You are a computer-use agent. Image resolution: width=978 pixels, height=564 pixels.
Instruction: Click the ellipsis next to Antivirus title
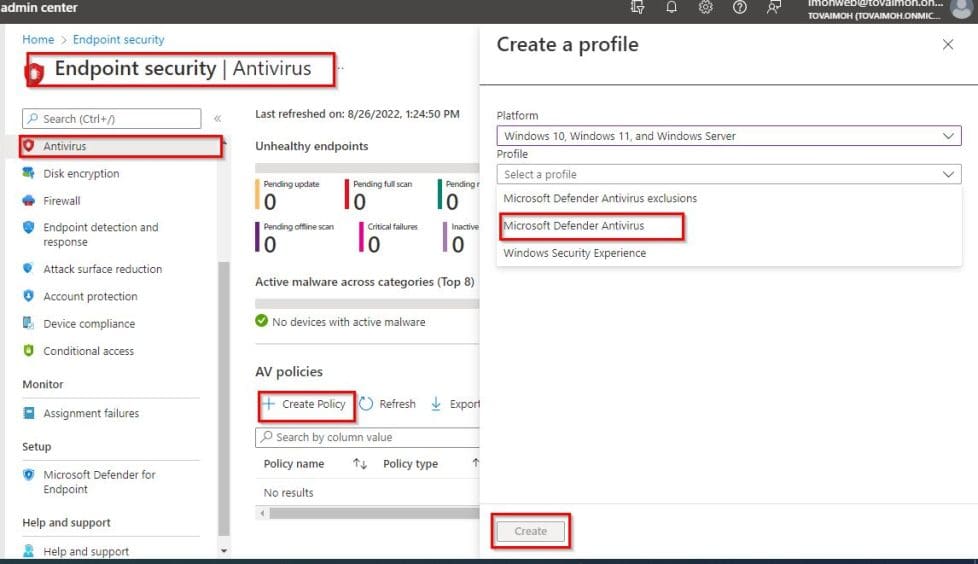[x=341, y=68]
